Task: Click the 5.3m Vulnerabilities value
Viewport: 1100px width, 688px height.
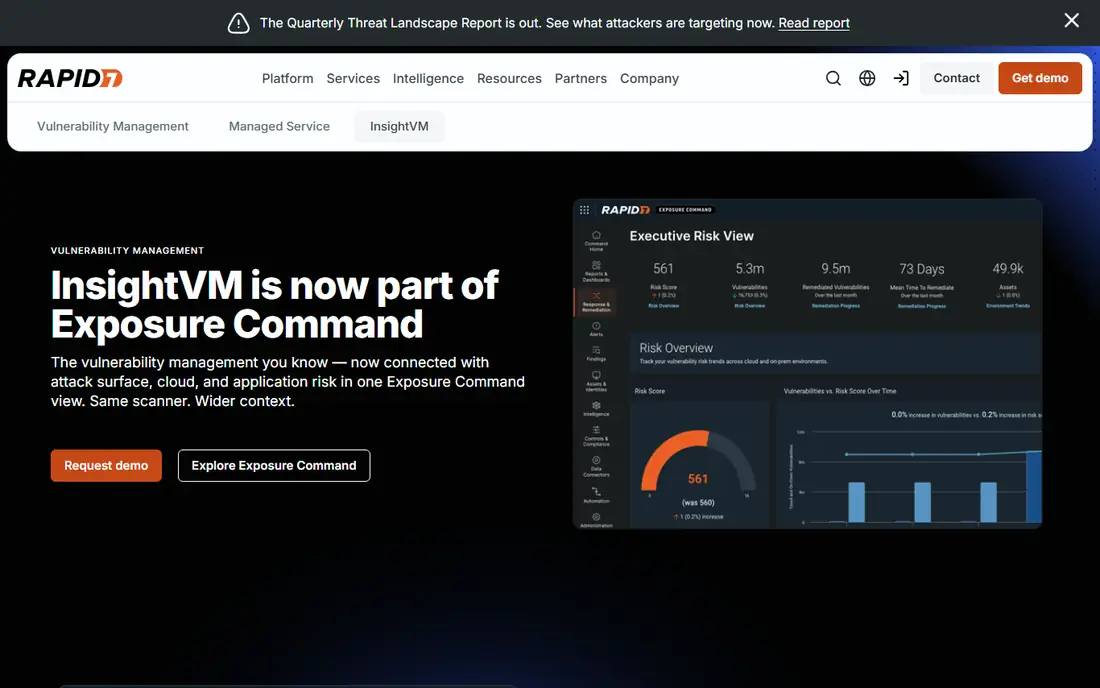Action: [749, 269]
